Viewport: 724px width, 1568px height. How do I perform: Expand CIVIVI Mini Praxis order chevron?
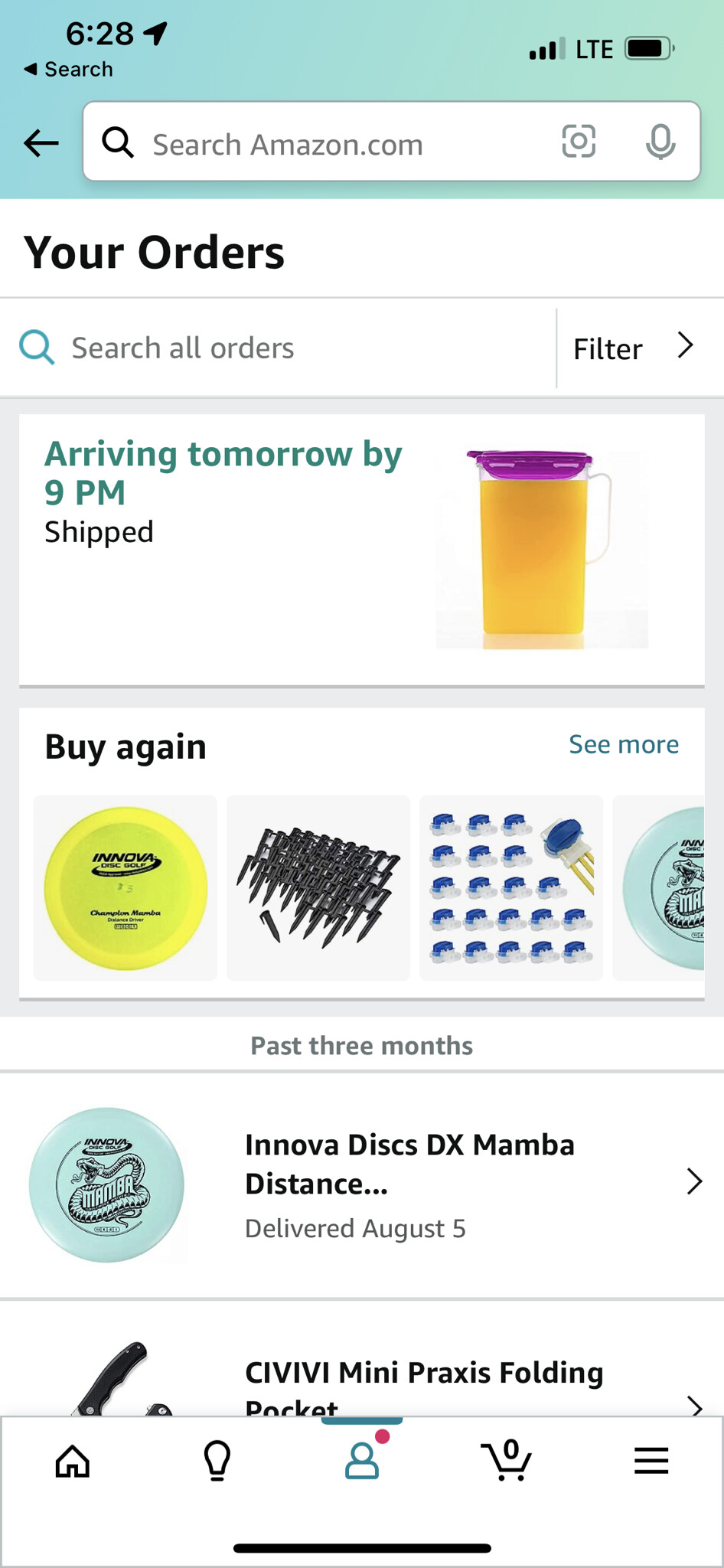coord(694,1406)
